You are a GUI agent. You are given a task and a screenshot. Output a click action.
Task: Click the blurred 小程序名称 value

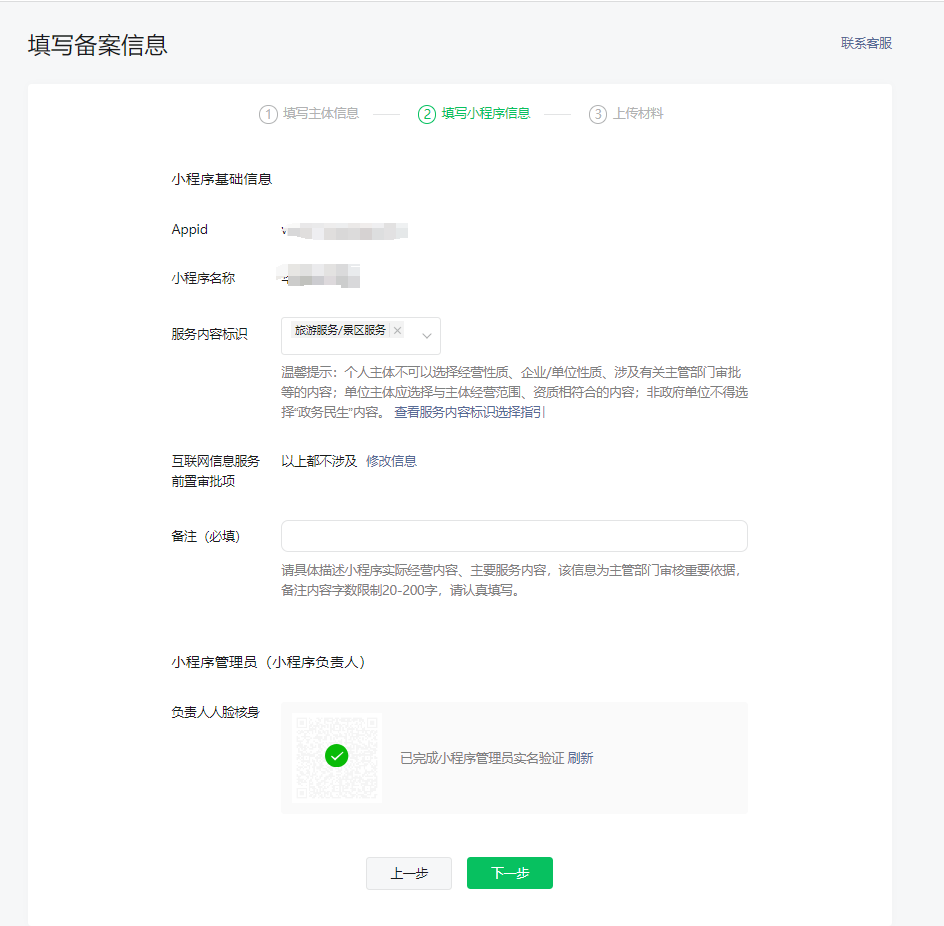320,277
